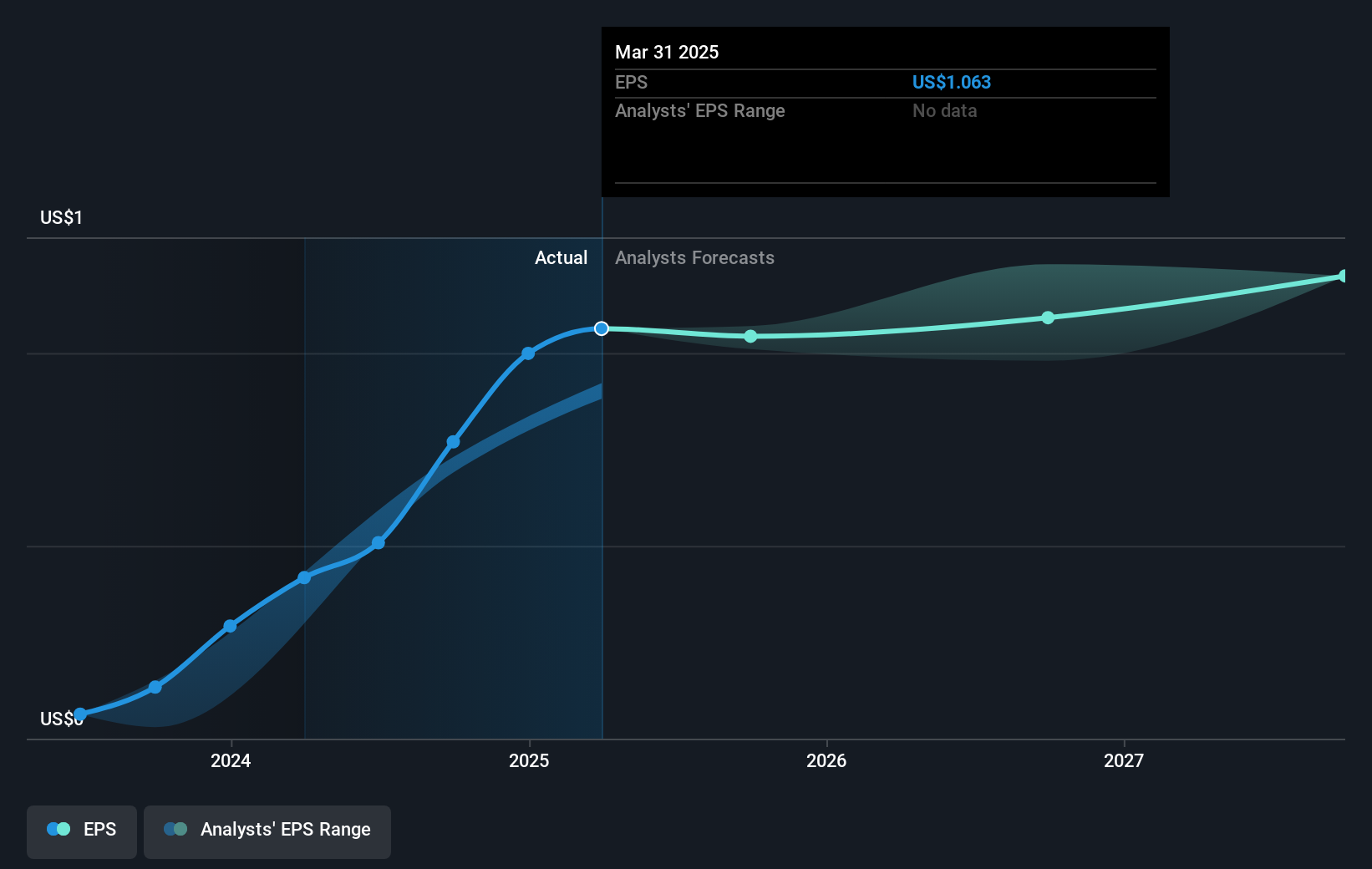Click the US$1 y-axis label
The image size is (1372, 869).
coord(61,217)
